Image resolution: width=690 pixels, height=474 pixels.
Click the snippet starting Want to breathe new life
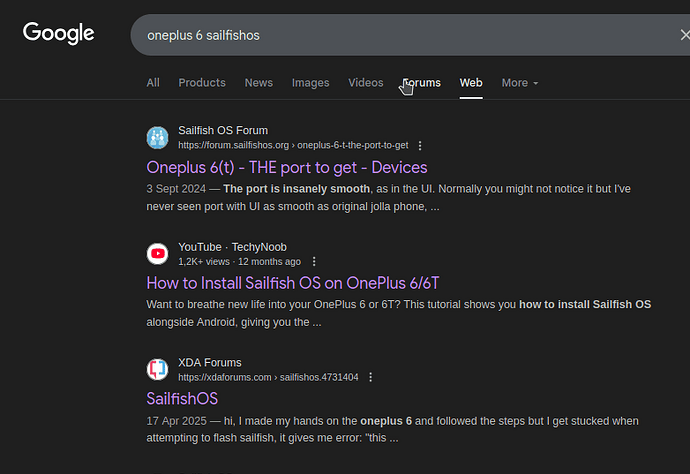coord(399,313)
